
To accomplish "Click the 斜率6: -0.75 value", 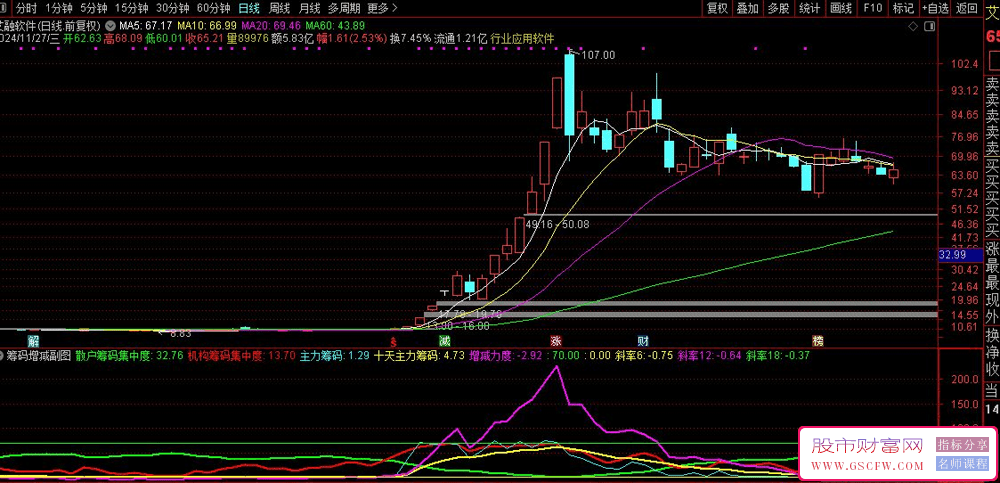I will tap(645, 356).
